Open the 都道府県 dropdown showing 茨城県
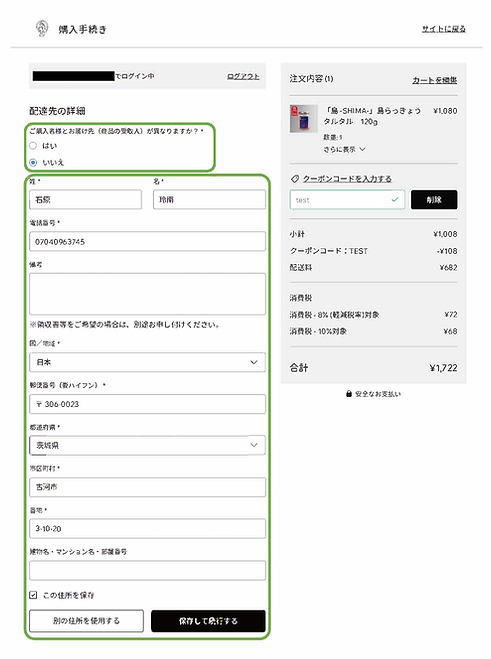Viewport: 491px width, 659px height. click(x=147, y=445)
